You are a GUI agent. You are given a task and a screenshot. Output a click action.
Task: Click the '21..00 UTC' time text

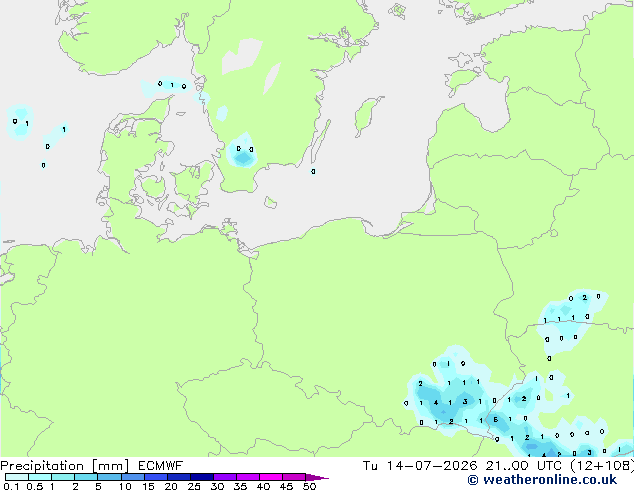(524, 466)
